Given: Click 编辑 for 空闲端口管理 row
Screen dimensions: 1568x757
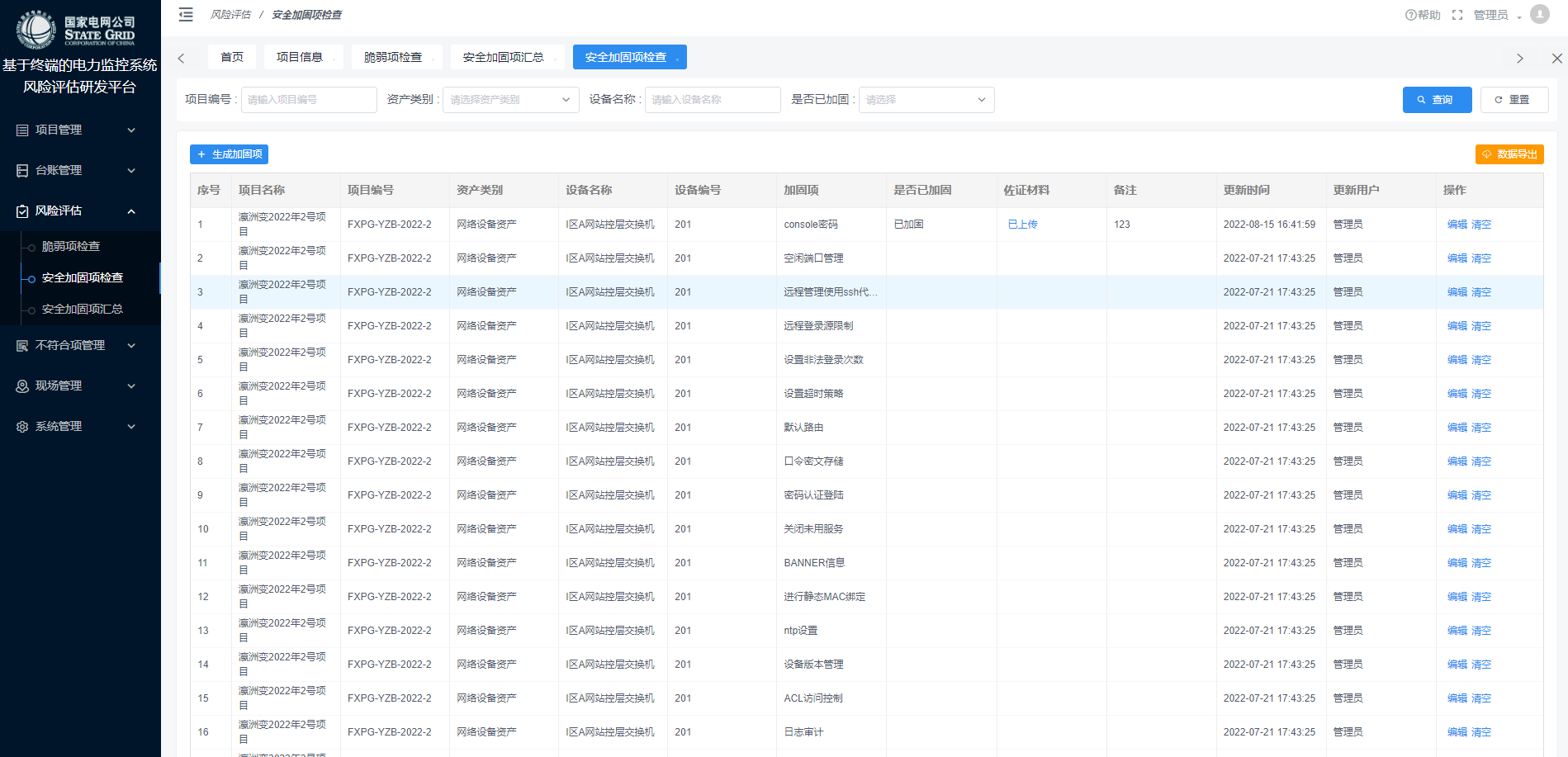Looking at the screenshot, I should tap(1457, 258).
